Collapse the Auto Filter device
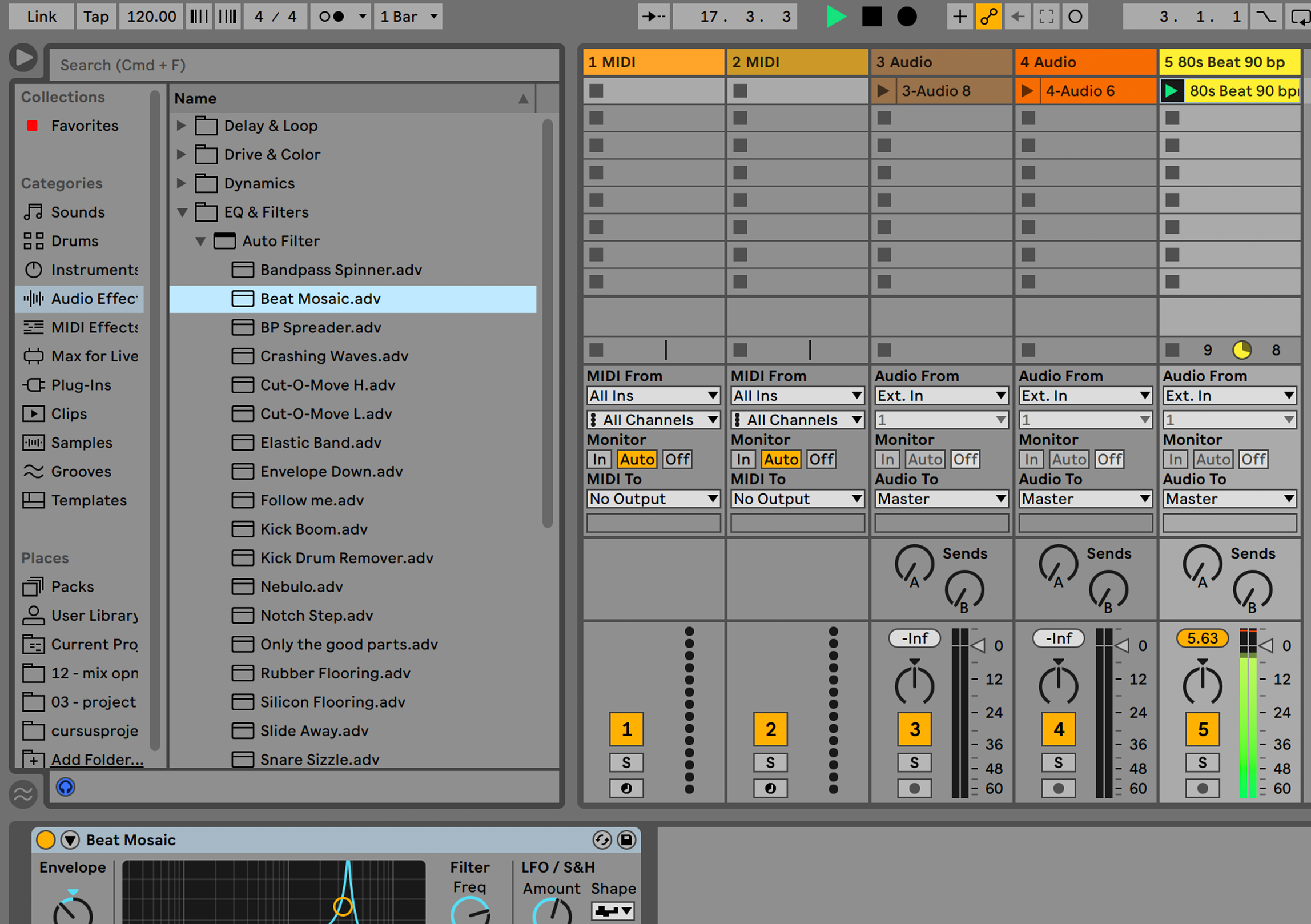This screenshot has width=1311, height=924. tap(200, 242)
